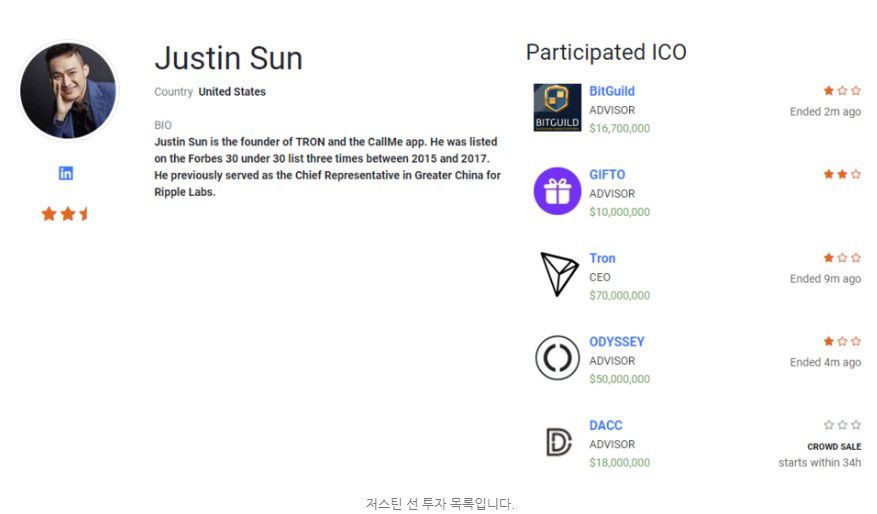Click the Tron triangle logo
The image size is (877, 514).
558,273
